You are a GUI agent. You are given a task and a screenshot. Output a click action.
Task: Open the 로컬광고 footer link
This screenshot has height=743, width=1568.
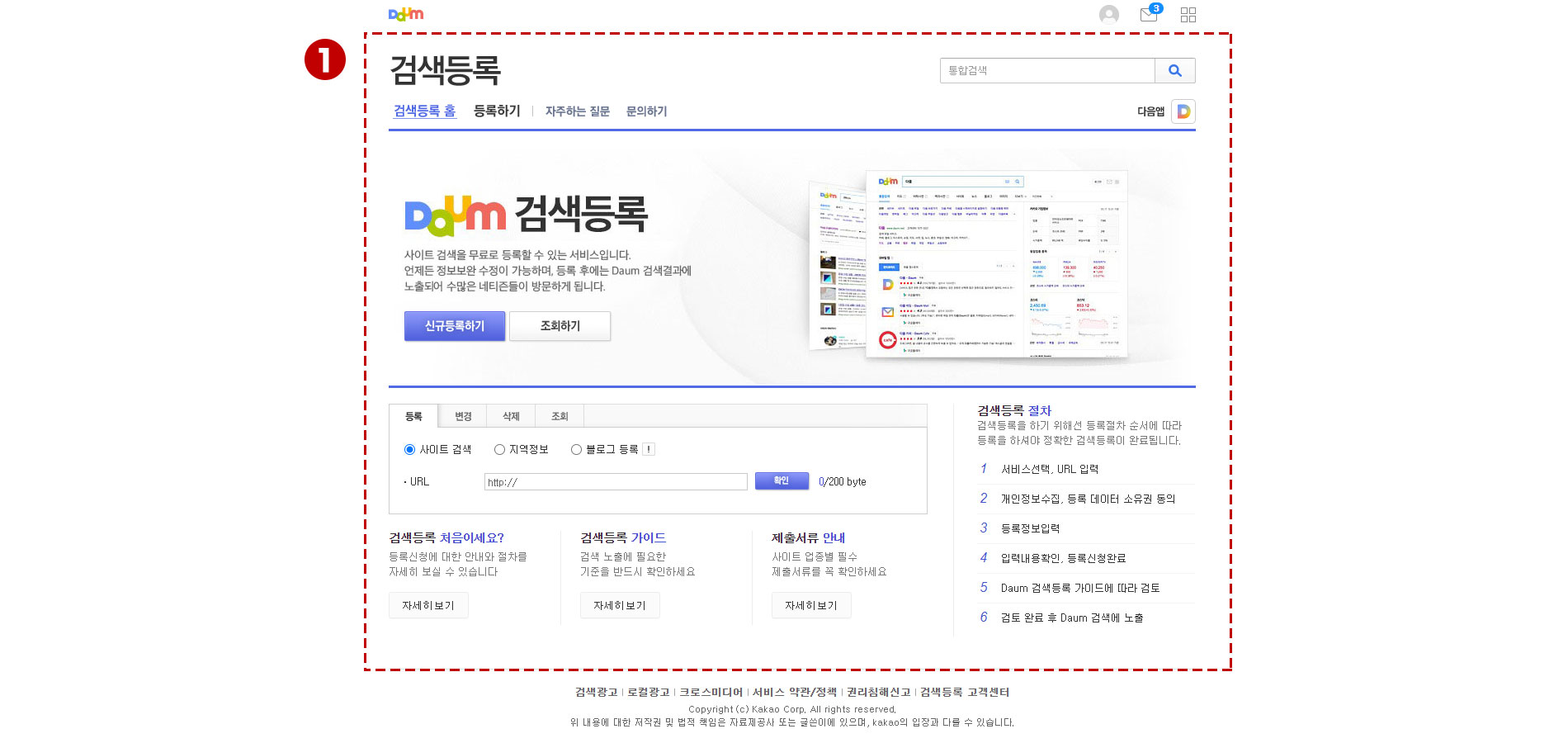(x=649, y=692)
